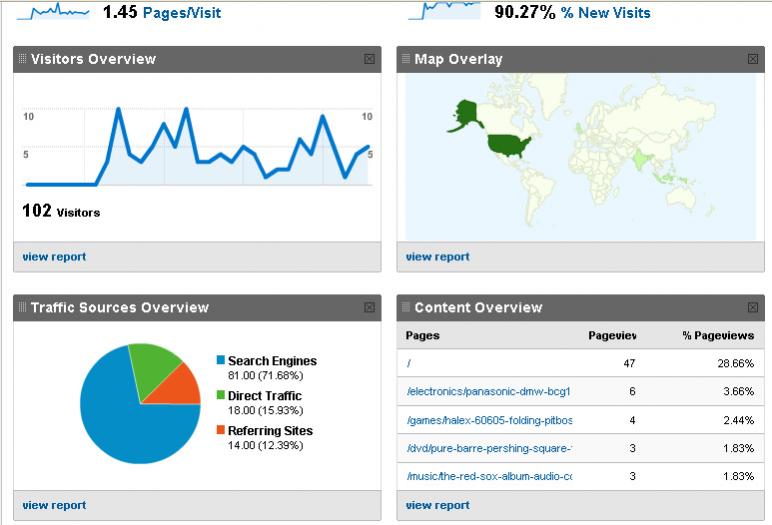This screenshot has height=525, width=772.
Task: Click the 3.66% pageviews cell
Action: pyautogui.click(x=739, y=392)
